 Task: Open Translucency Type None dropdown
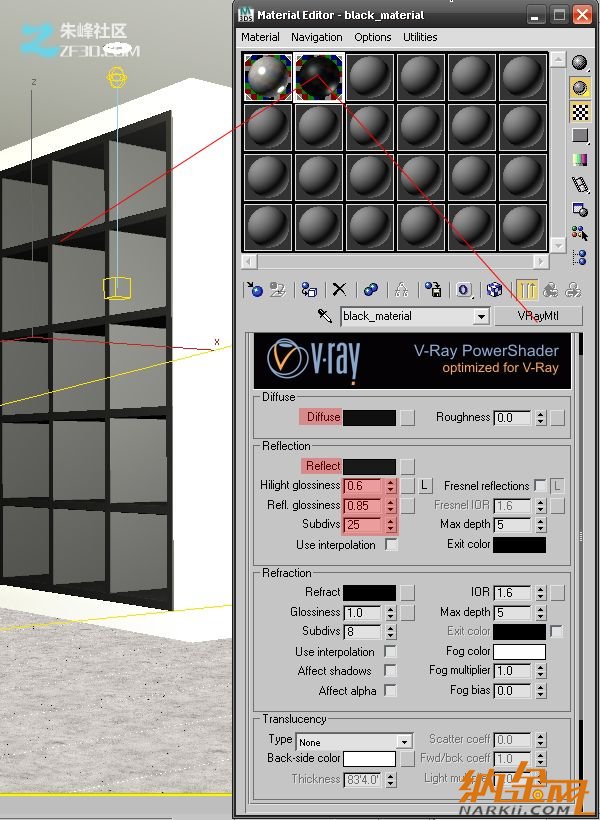pos(404,742)
